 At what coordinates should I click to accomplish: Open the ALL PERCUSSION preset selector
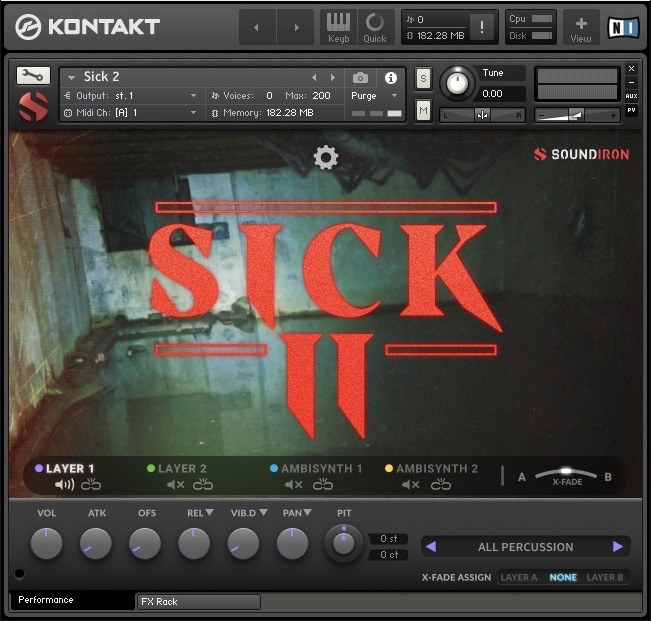pos(525,547)
